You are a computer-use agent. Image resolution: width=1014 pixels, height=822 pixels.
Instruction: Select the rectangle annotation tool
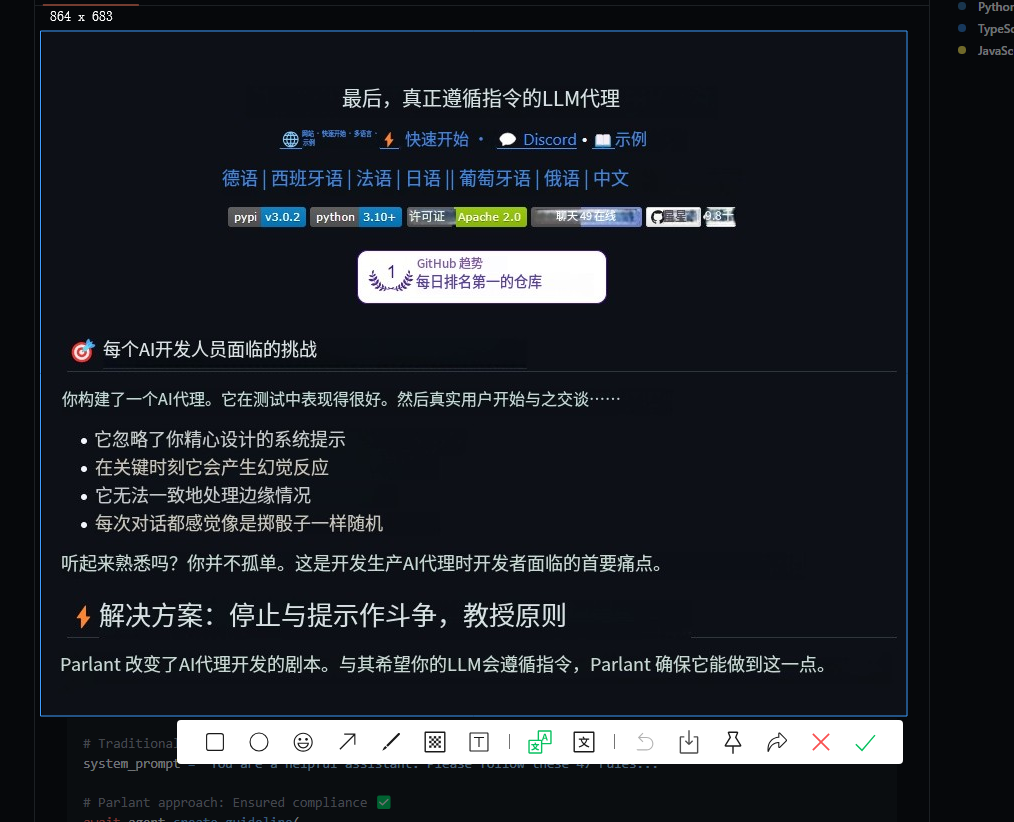pyautogui.click(x=215, y=742)
